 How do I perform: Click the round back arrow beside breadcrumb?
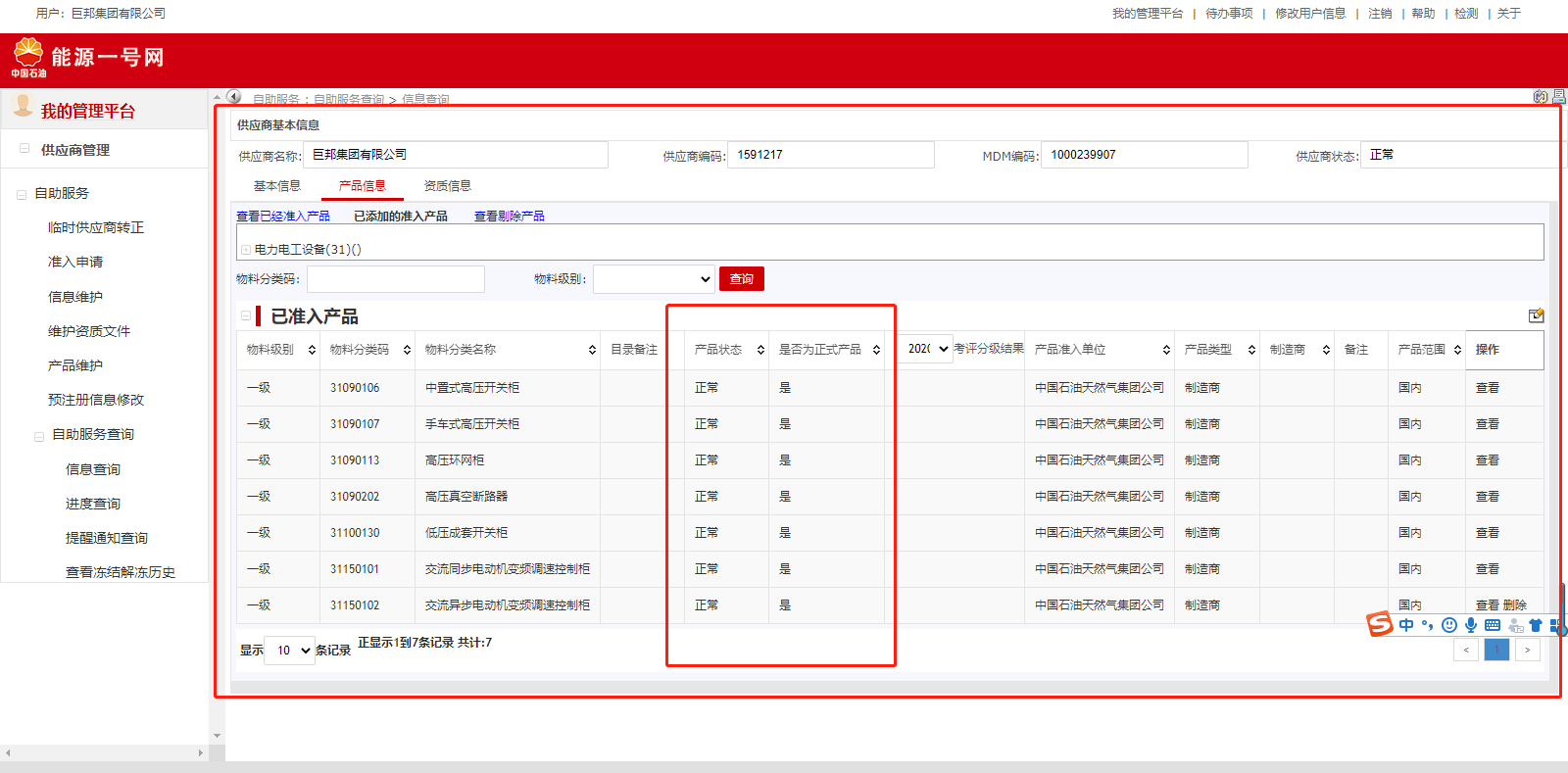click(x=234, y=97)
